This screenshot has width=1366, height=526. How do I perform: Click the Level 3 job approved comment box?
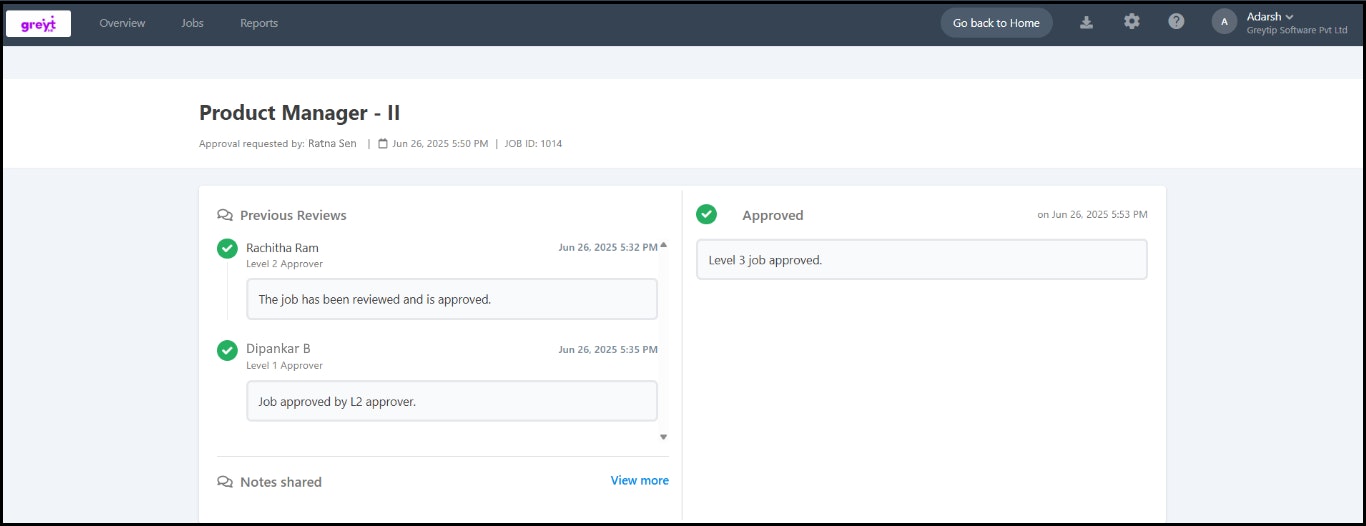click(x=922, y=260)
